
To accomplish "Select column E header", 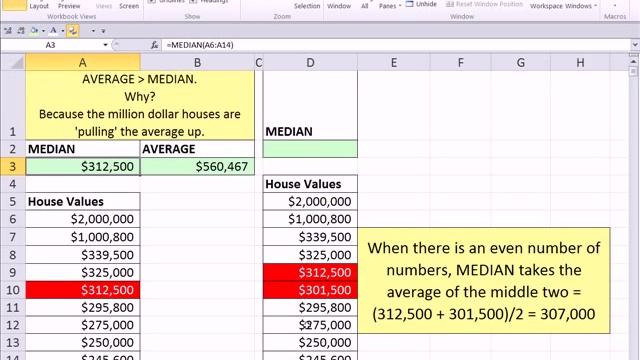I will [x=393, y=62].
